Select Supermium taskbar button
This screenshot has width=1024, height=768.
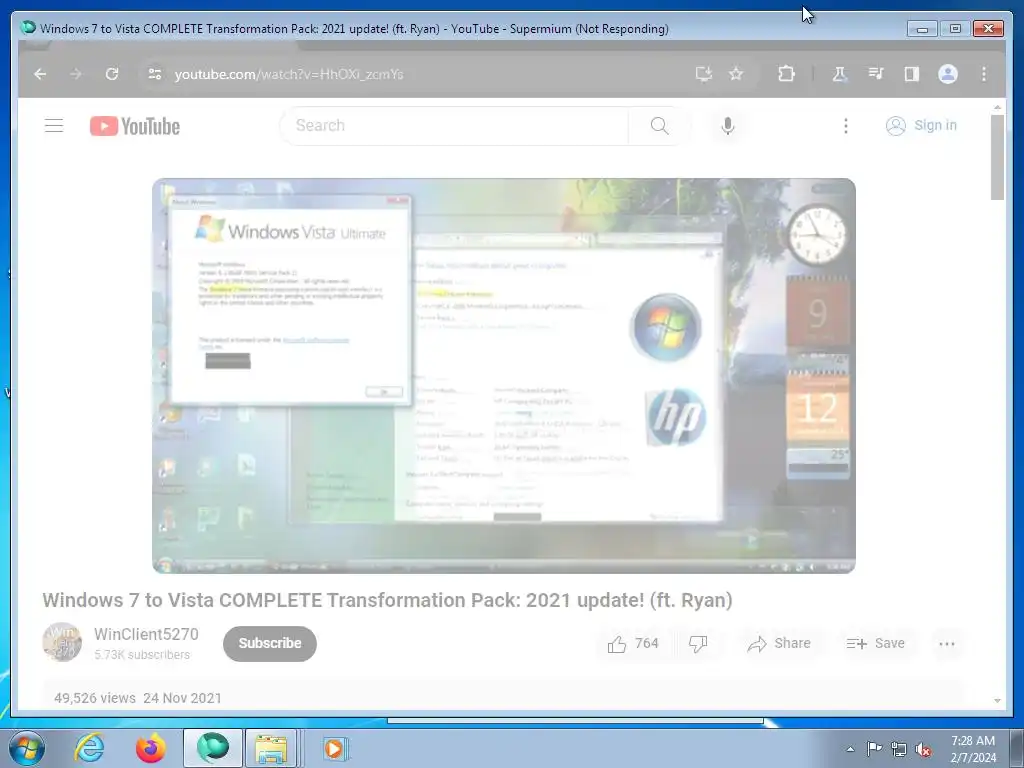(212, 748)
